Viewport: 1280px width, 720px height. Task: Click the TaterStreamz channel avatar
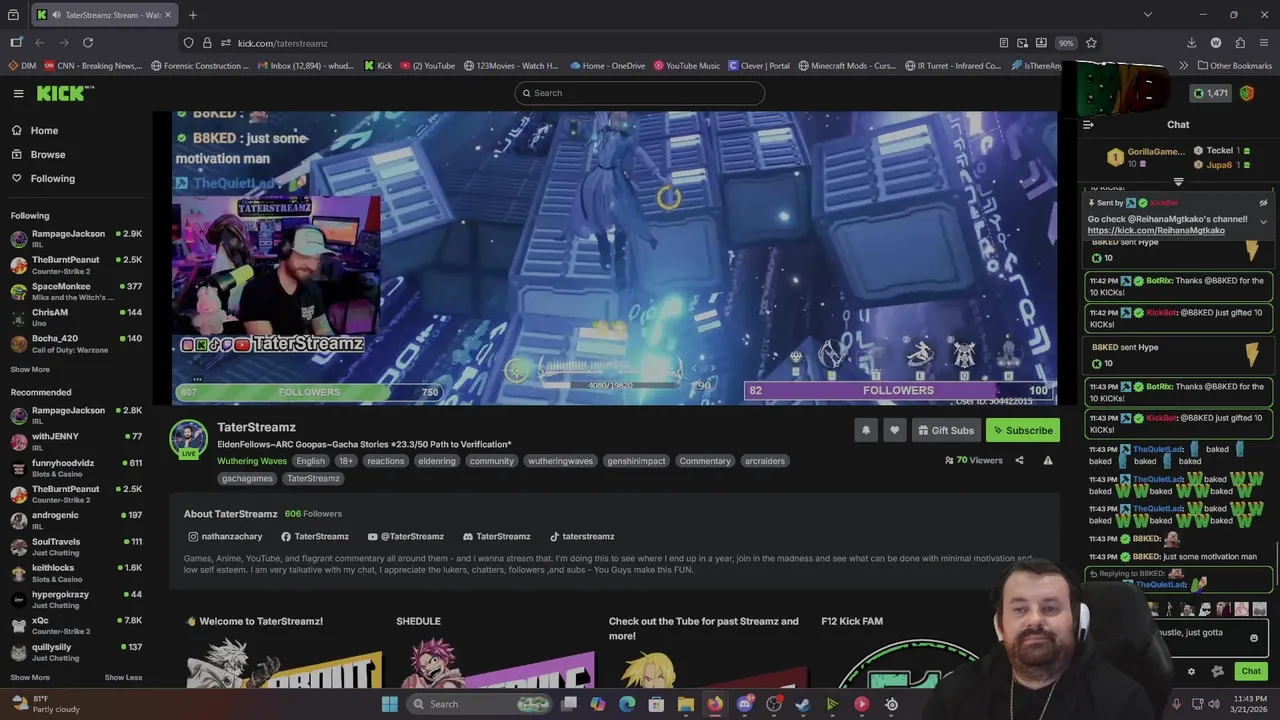[188, 438]
